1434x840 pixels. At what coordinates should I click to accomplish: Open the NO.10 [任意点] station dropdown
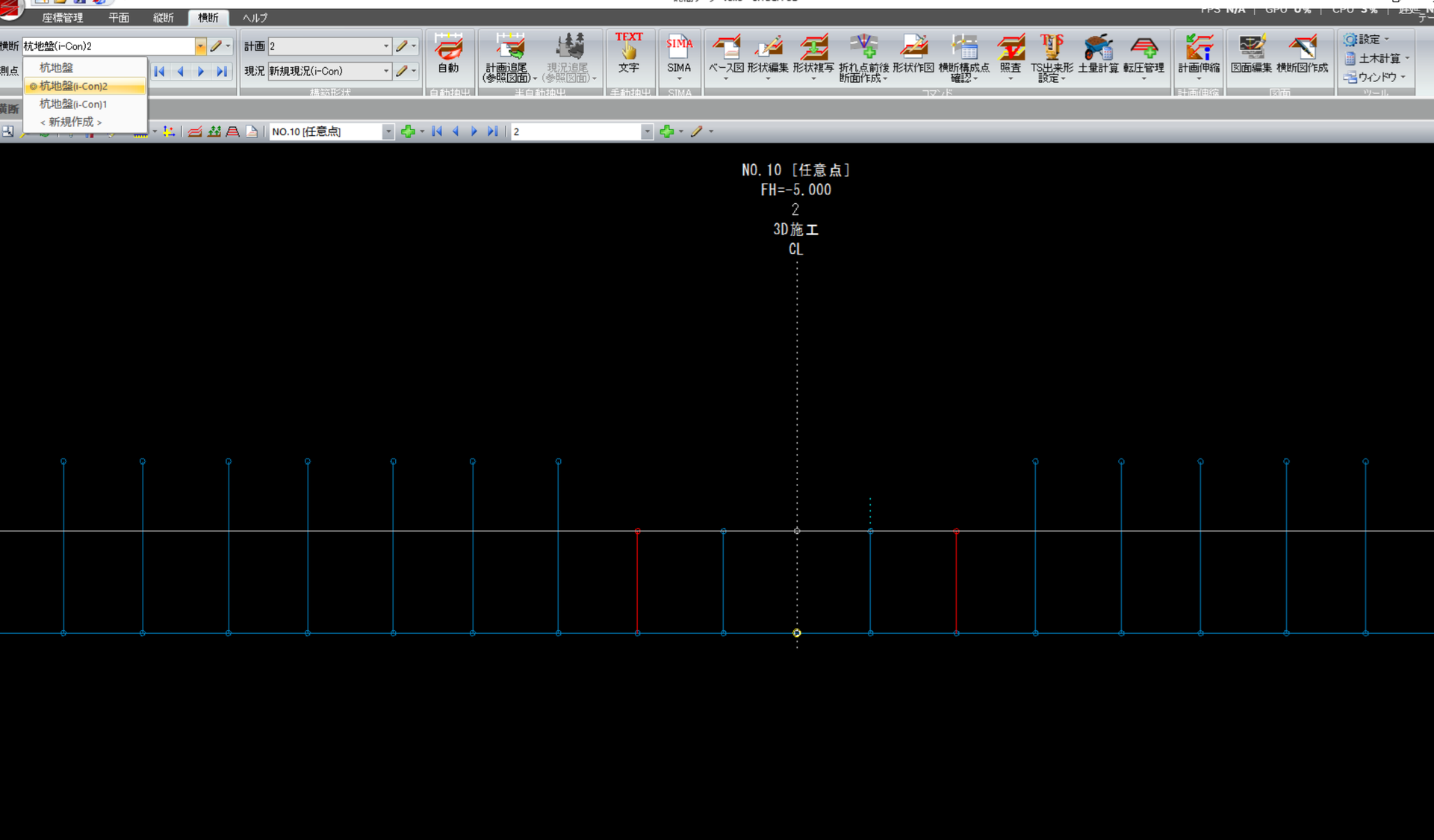coord(388,132)
